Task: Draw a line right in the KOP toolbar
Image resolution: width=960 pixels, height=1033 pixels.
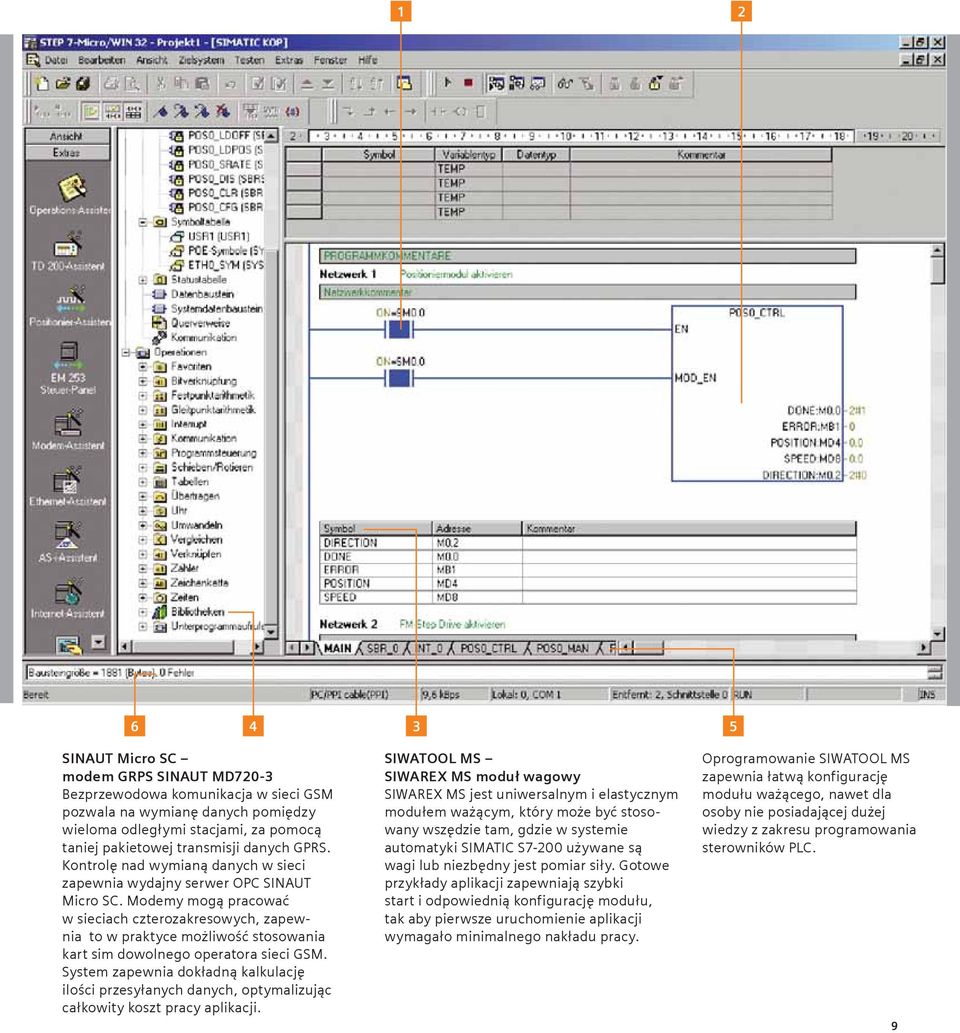Action: (x=410, y=111)
